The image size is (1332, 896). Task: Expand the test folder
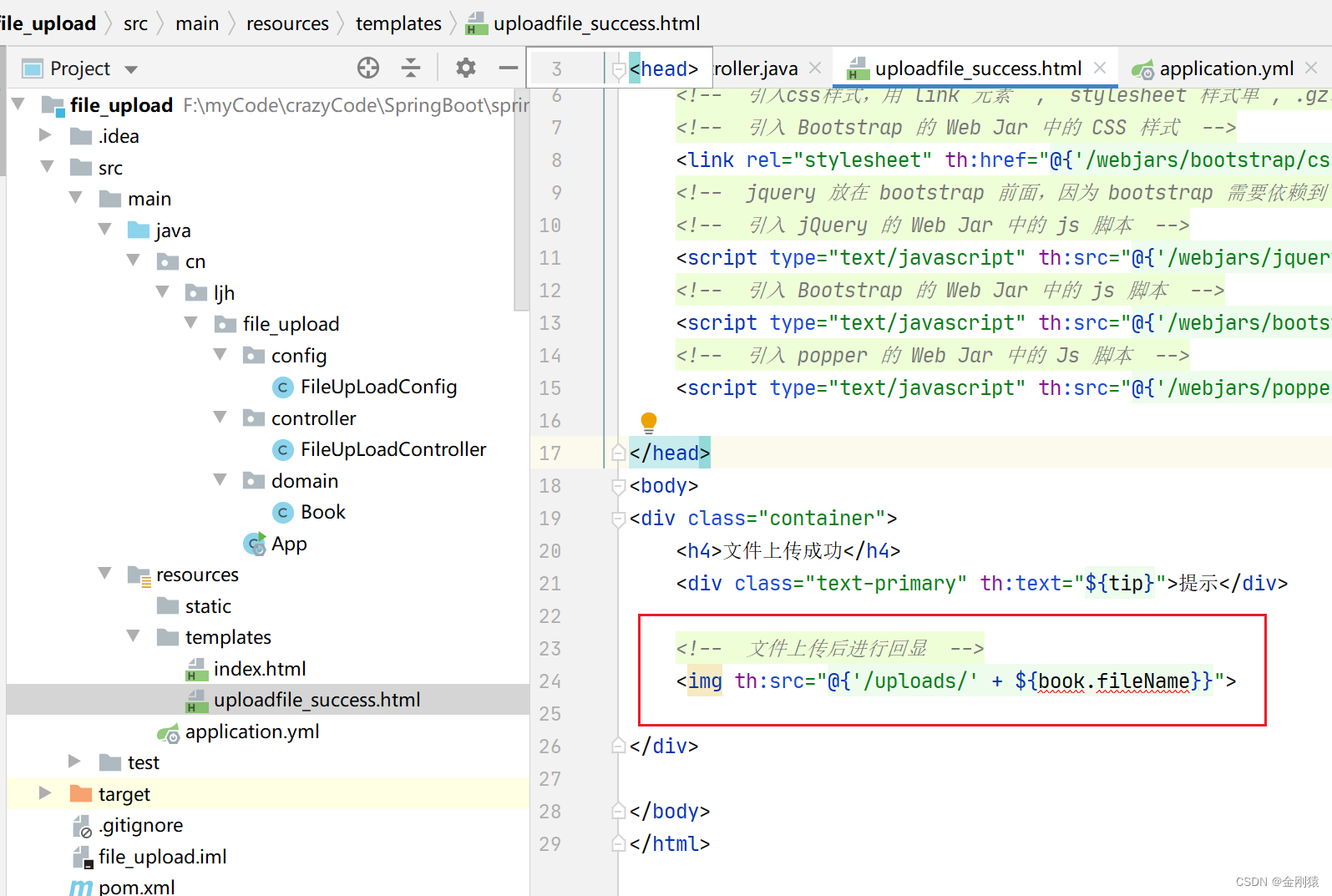point(74,761)
